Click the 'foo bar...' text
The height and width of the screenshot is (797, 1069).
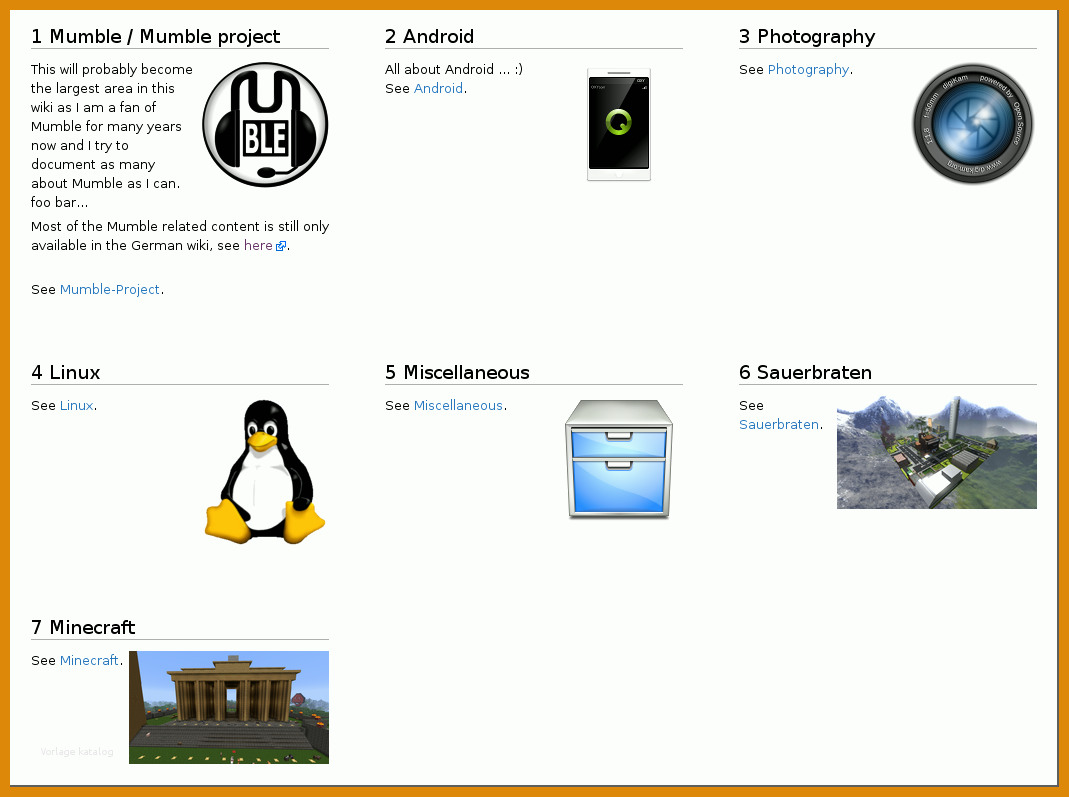point(59,202)
